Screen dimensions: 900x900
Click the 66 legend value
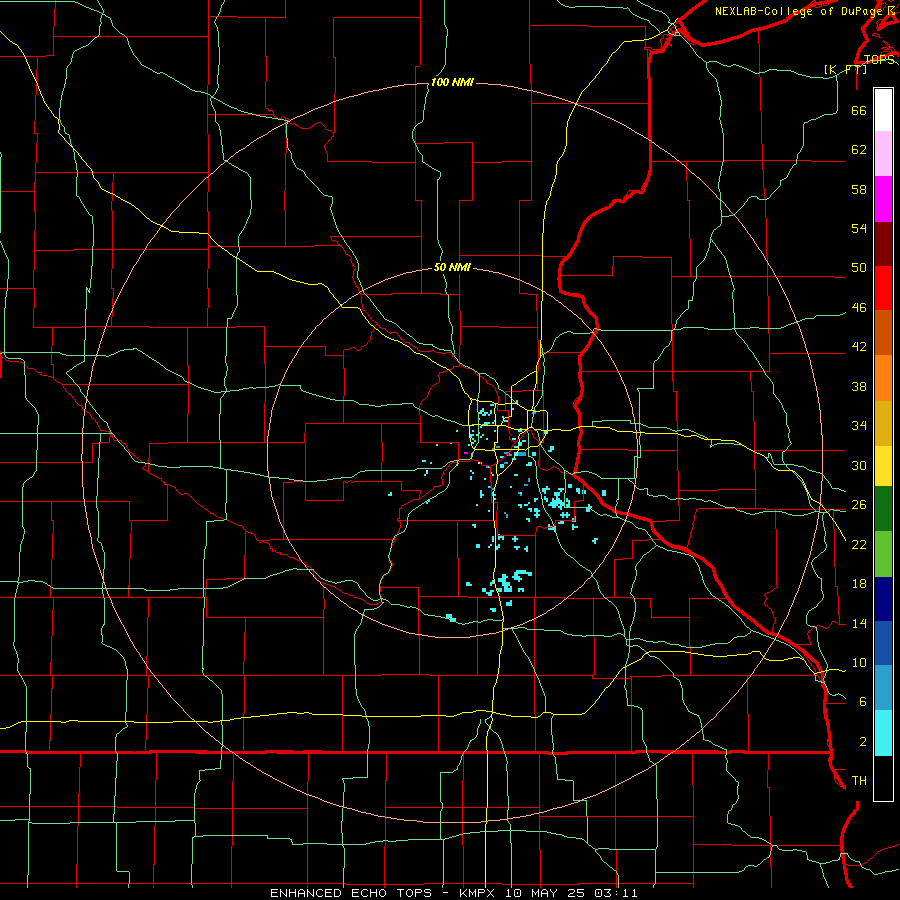[x=859, y=110]
